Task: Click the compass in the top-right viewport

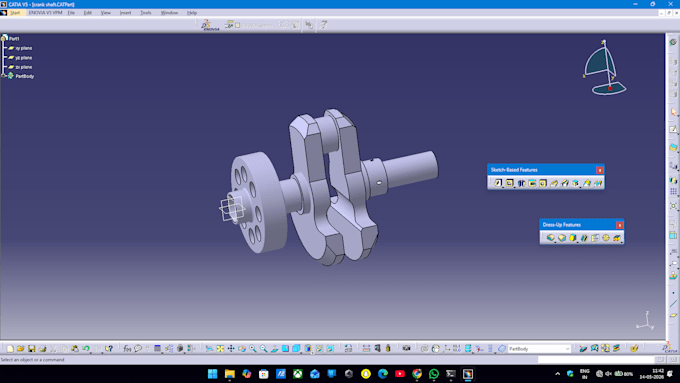Action: pyautogui.click(x=605, y=68)
